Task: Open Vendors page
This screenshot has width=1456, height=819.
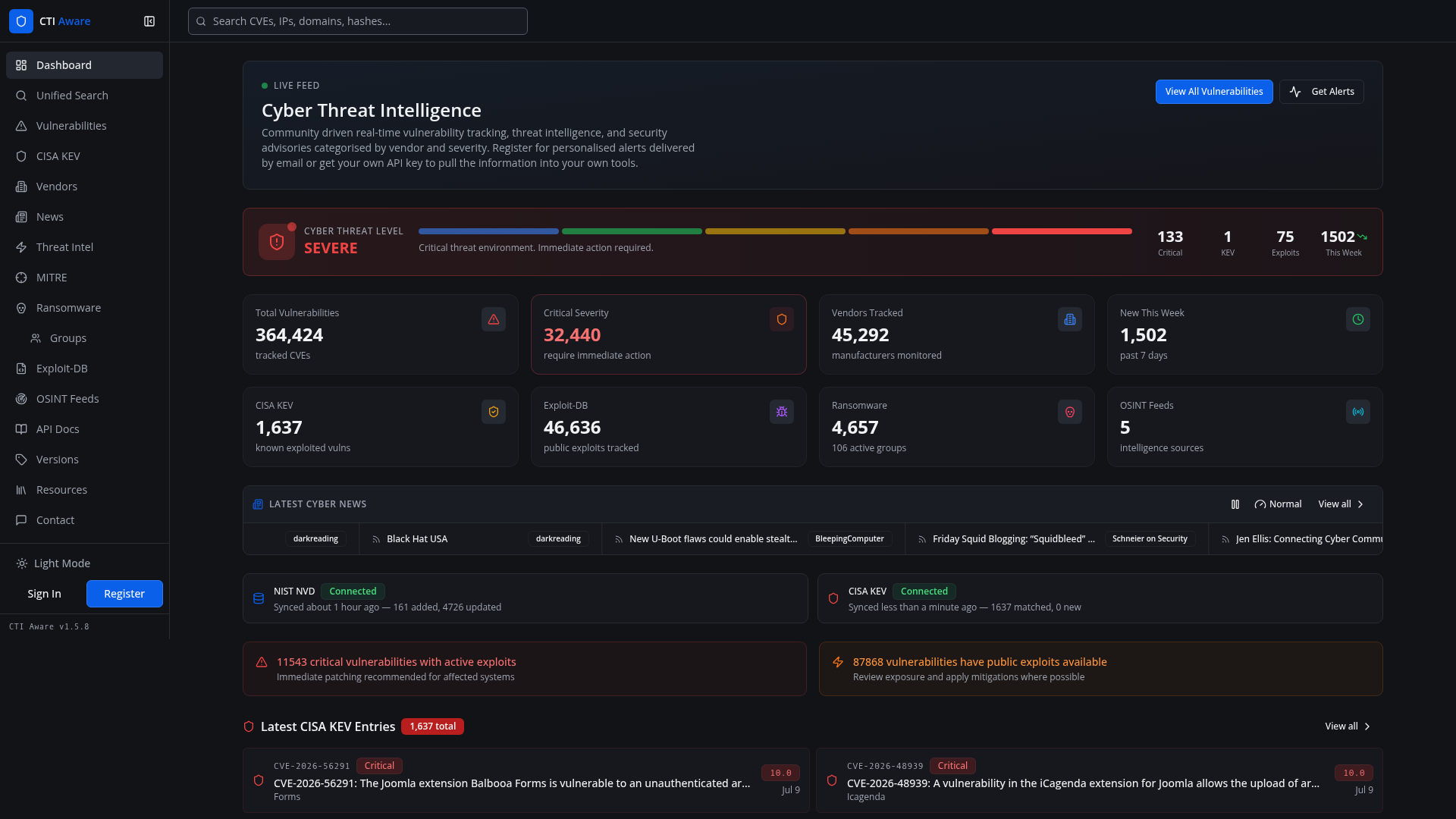Action: (x=84, y=187)
